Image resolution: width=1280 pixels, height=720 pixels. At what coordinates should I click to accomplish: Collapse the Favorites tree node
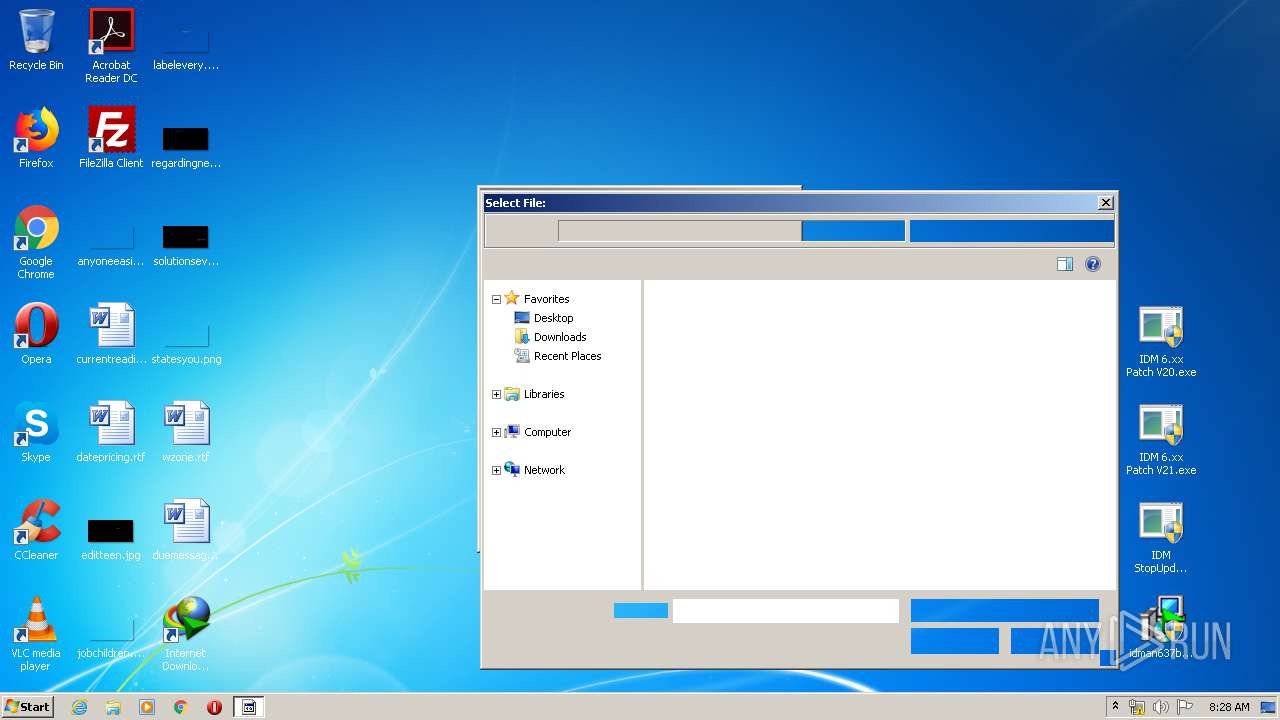pyautogui.click(x=496, y=299)
